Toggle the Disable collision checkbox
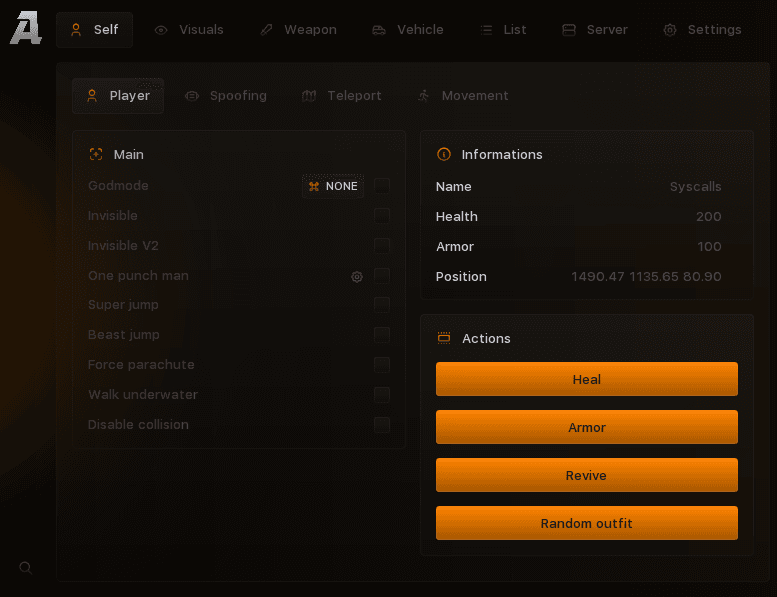777x597 pixels. coord(382,425)
